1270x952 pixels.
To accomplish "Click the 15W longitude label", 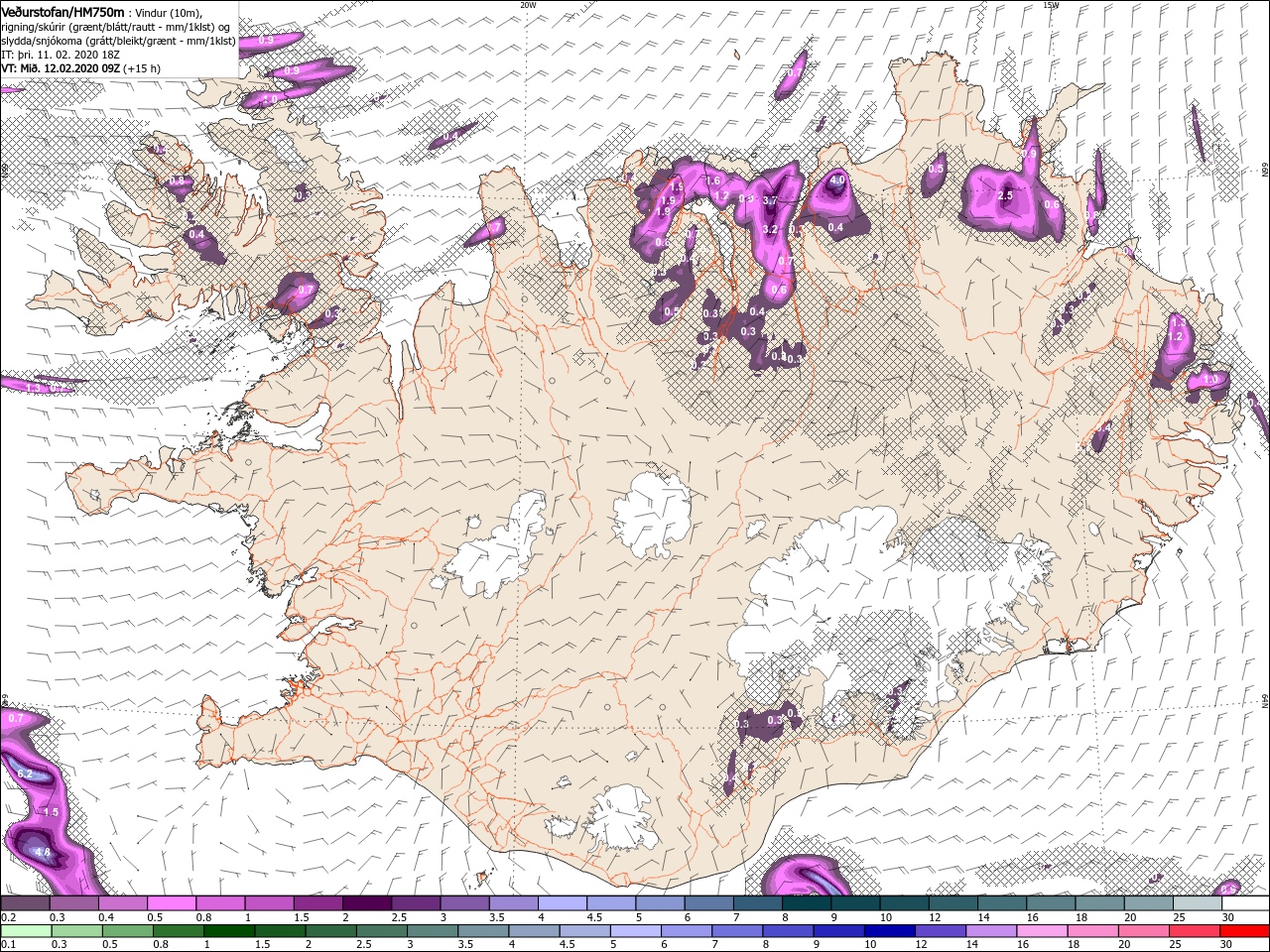I will coord(1051,5).
